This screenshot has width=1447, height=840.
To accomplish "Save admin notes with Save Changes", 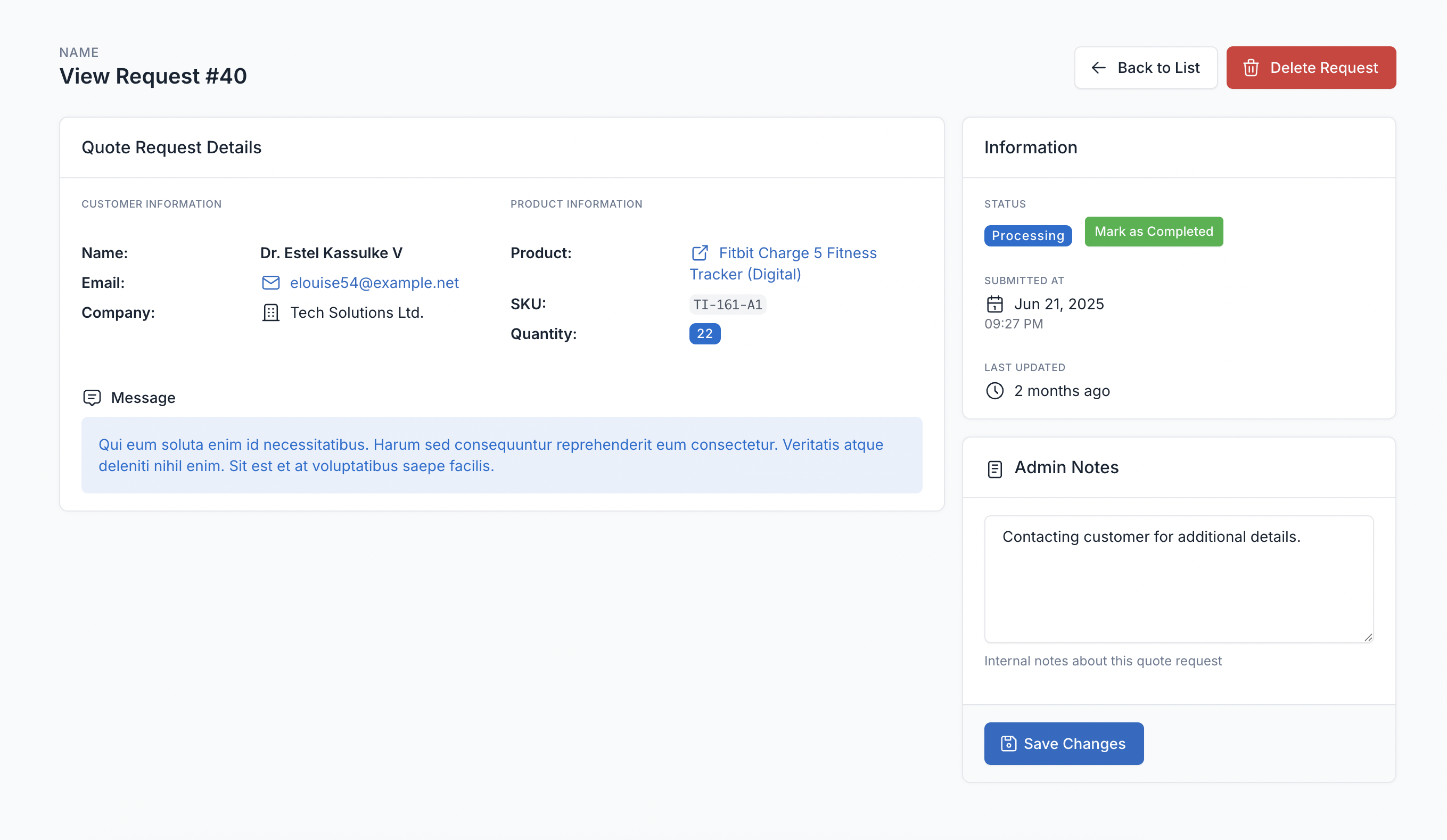I will click(x=1064, y=743).
